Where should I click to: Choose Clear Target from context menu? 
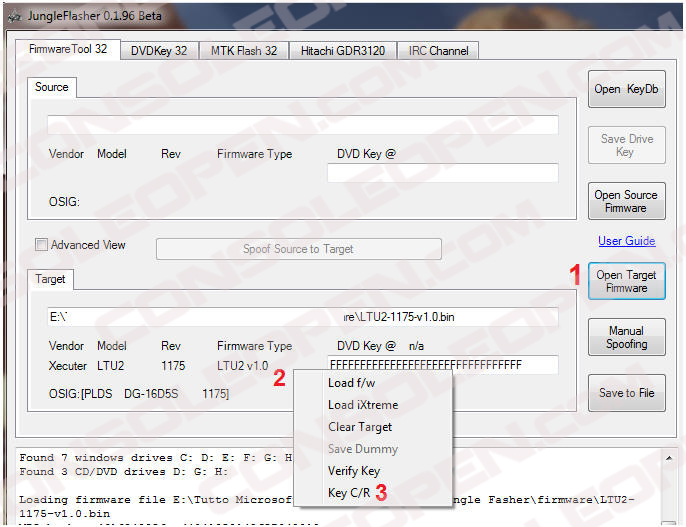(x=373, y=427)
